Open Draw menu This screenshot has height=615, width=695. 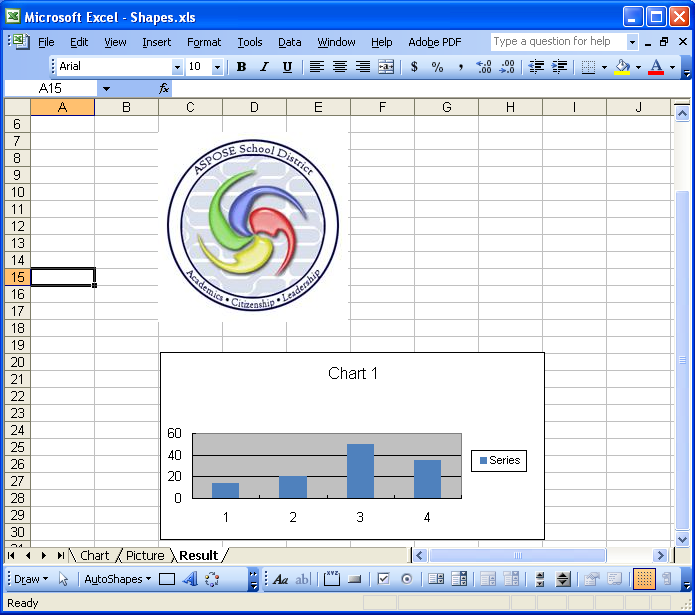[x=31, y=579]
